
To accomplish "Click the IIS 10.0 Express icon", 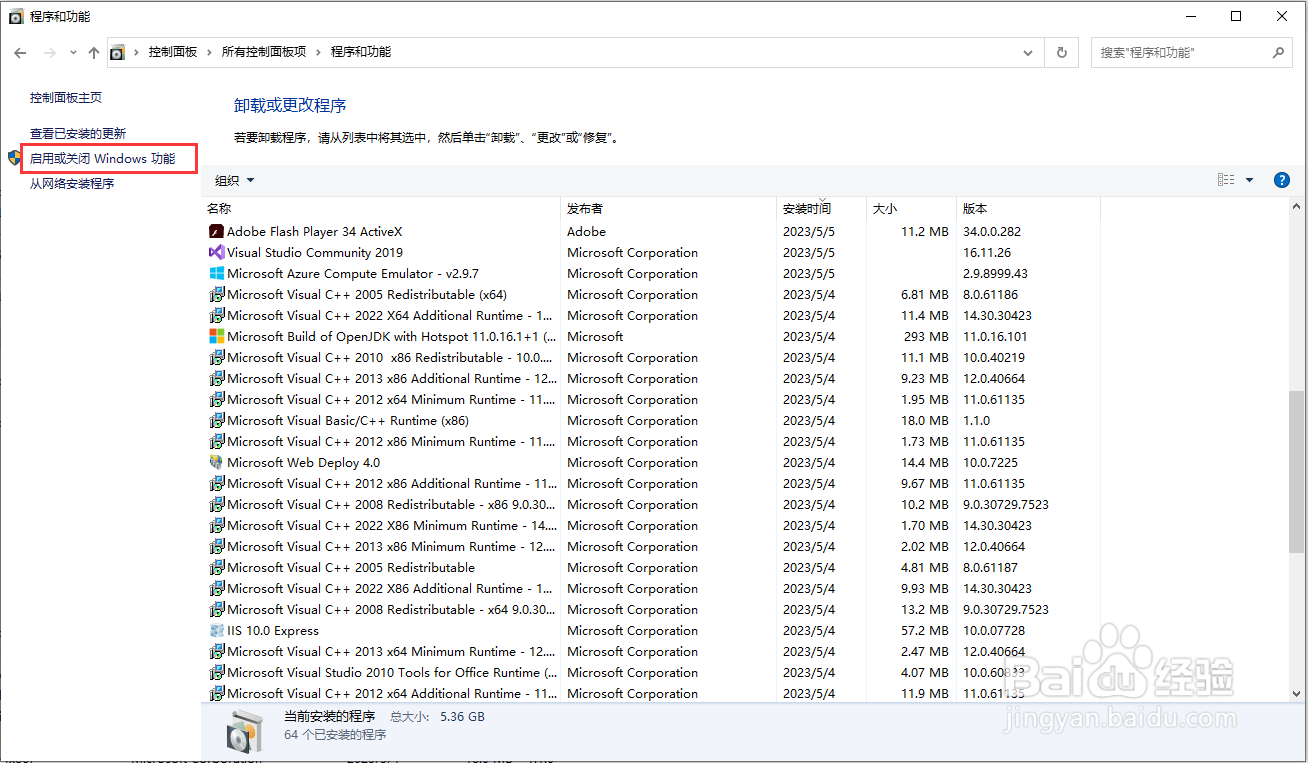I will click(216, 630).
